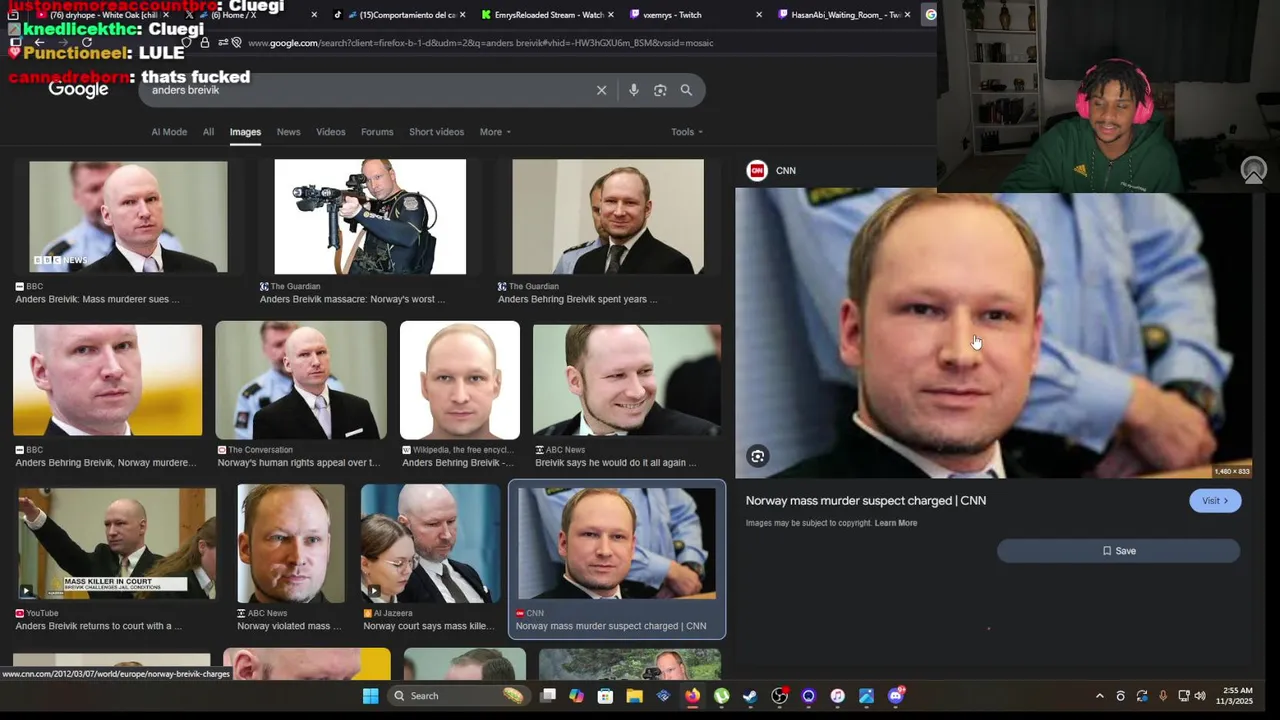Click the CNN source name in the preview

click(x=786, y=170)
